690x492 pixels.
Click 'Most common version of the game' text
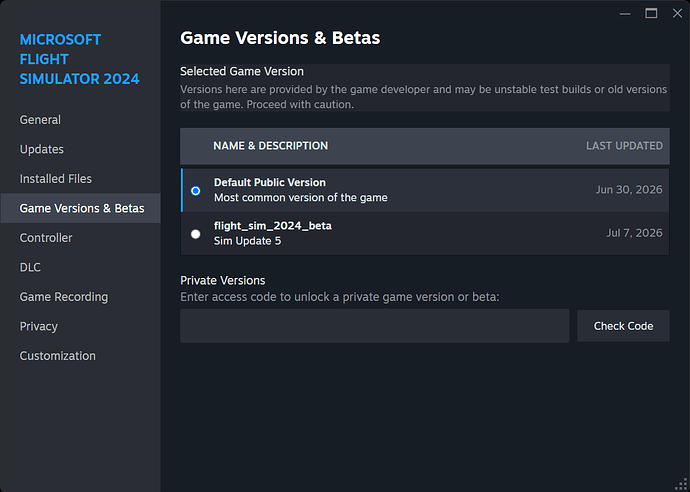pos(301,198)
